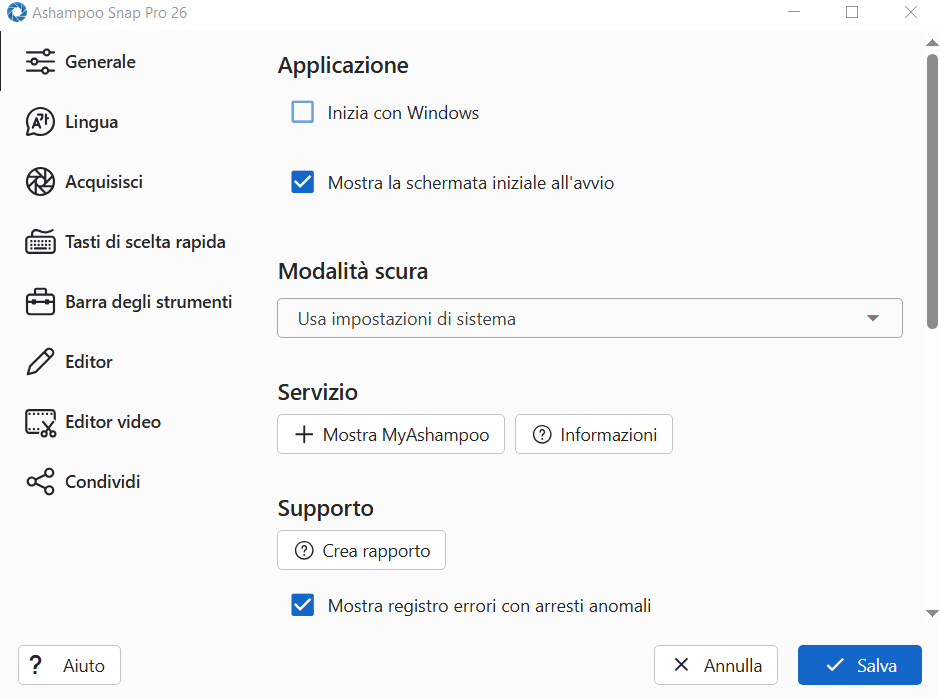Select the Acquisisci camera shutter icon
The image size is (939, 699).
[x=40, y=182]
